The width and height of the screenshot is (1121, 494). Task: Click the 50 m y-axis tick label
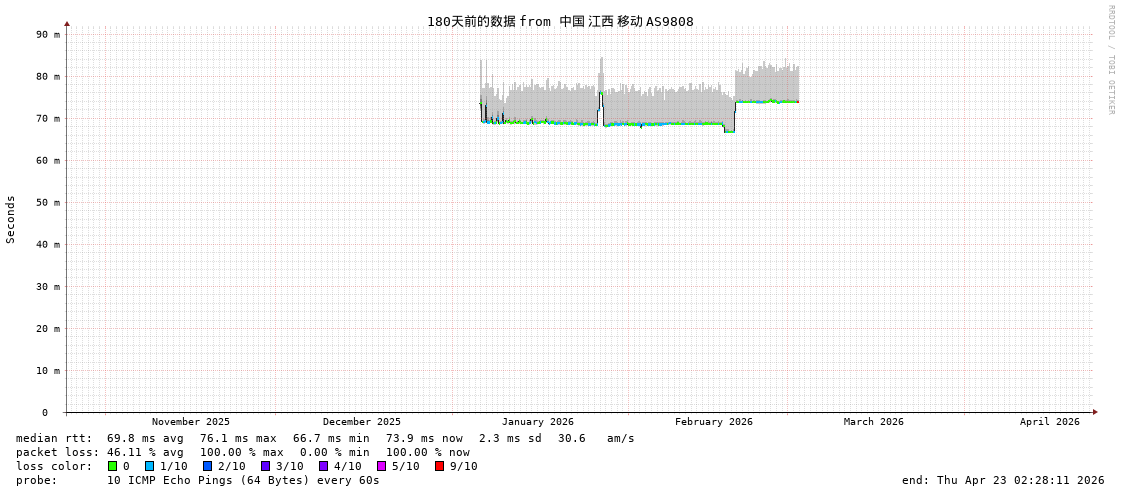[x=48, y=202]
